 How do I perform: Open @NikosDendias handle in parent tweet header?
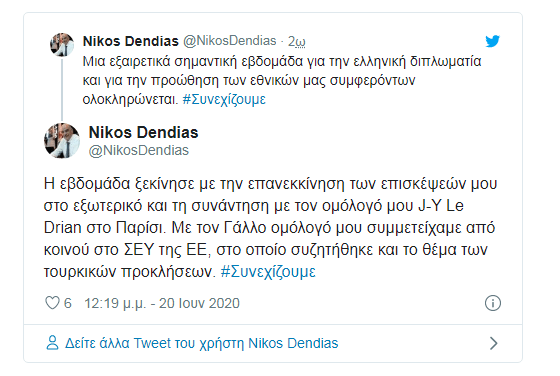pyautogui.click(x=230, y=41)
